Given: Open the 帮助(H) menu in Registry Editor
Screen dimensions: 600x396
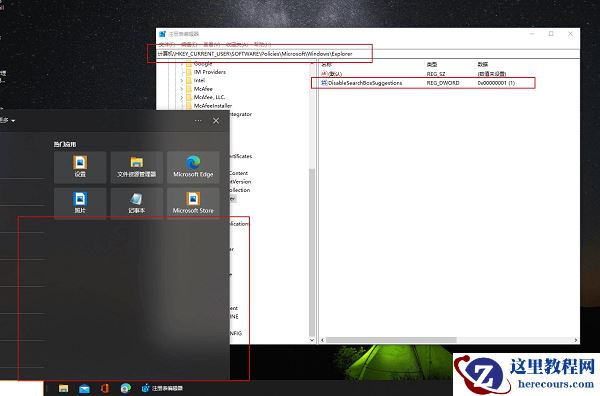Looking at the screenshot, I should click(262, 44).
